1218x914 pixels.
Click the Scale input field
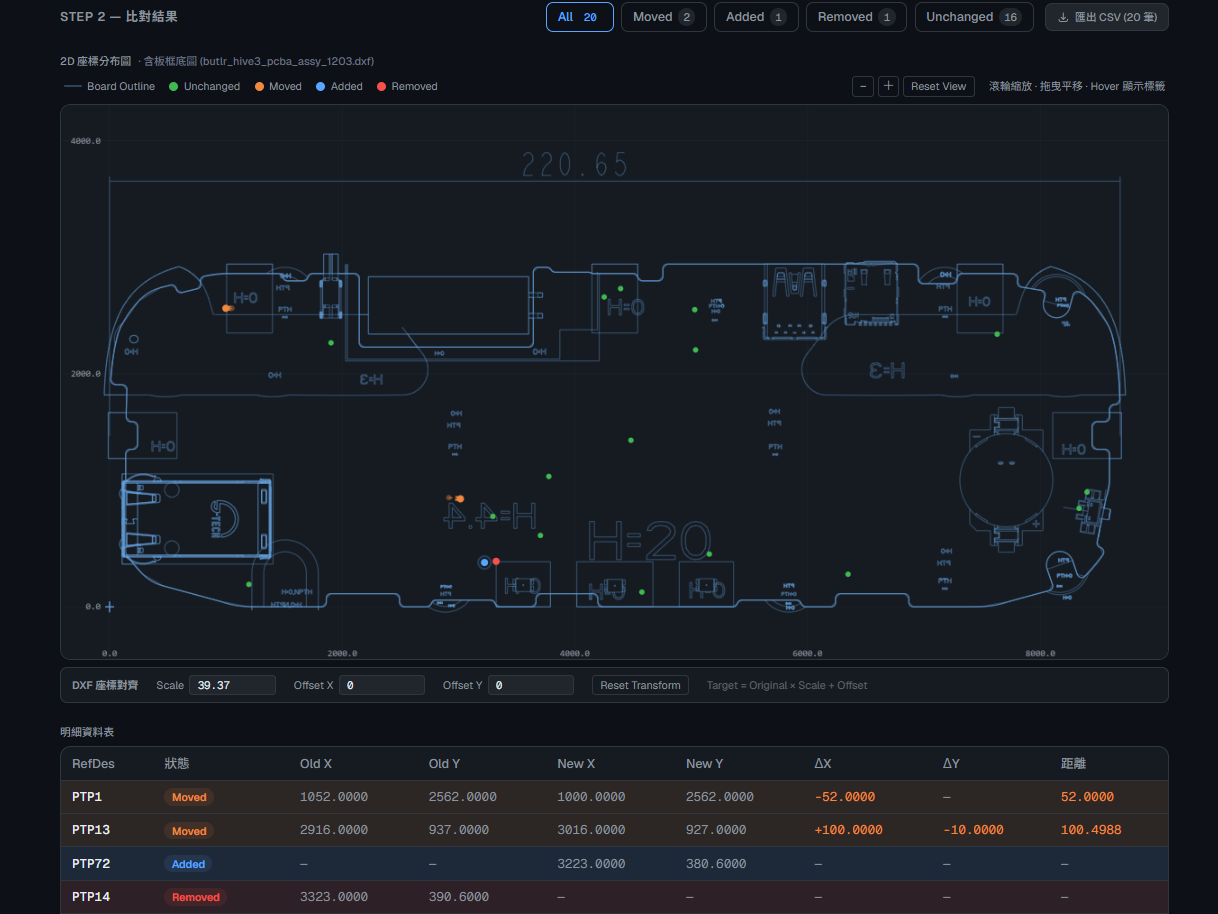[x=232, y=685]
